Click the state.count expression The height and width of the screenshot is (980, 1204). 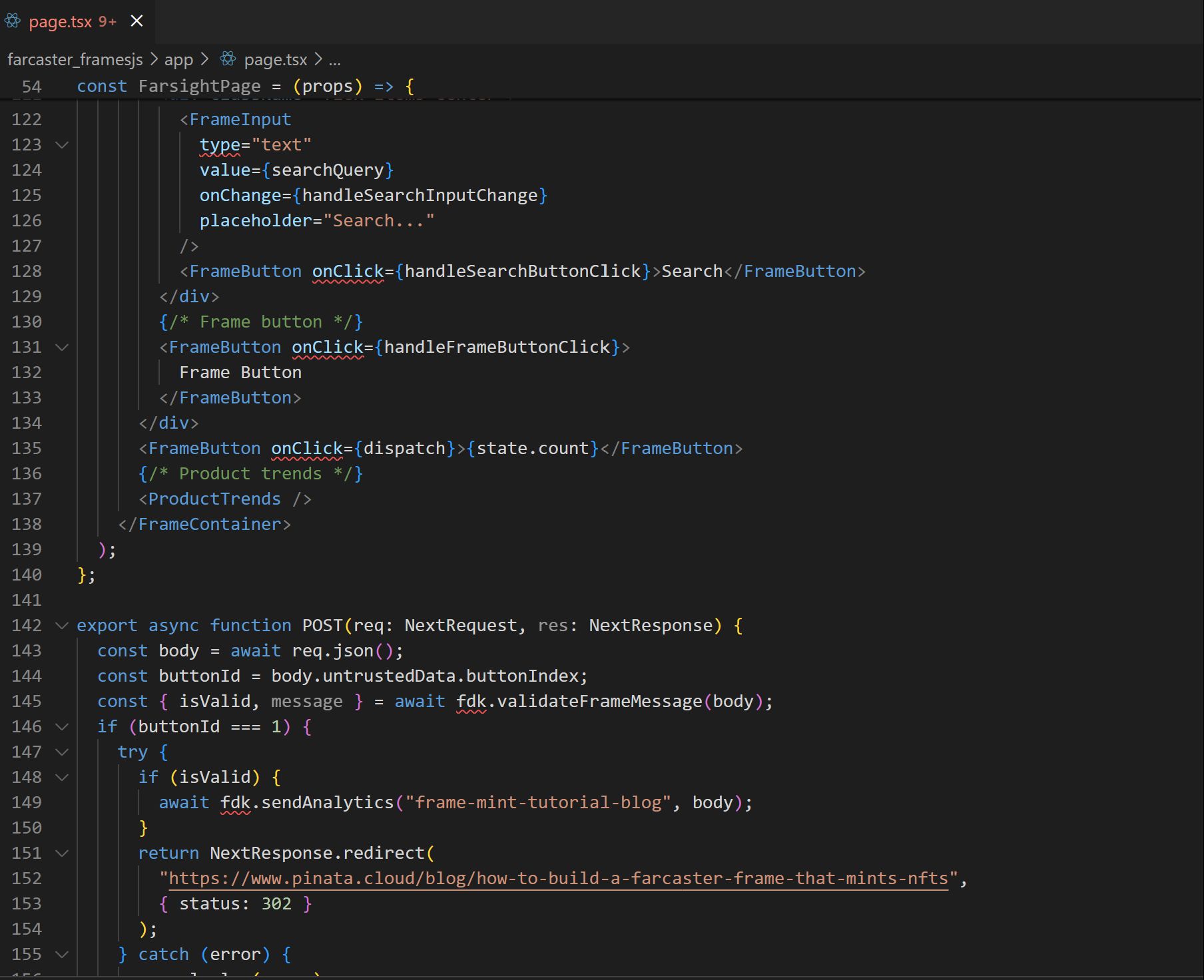[533, 448]
